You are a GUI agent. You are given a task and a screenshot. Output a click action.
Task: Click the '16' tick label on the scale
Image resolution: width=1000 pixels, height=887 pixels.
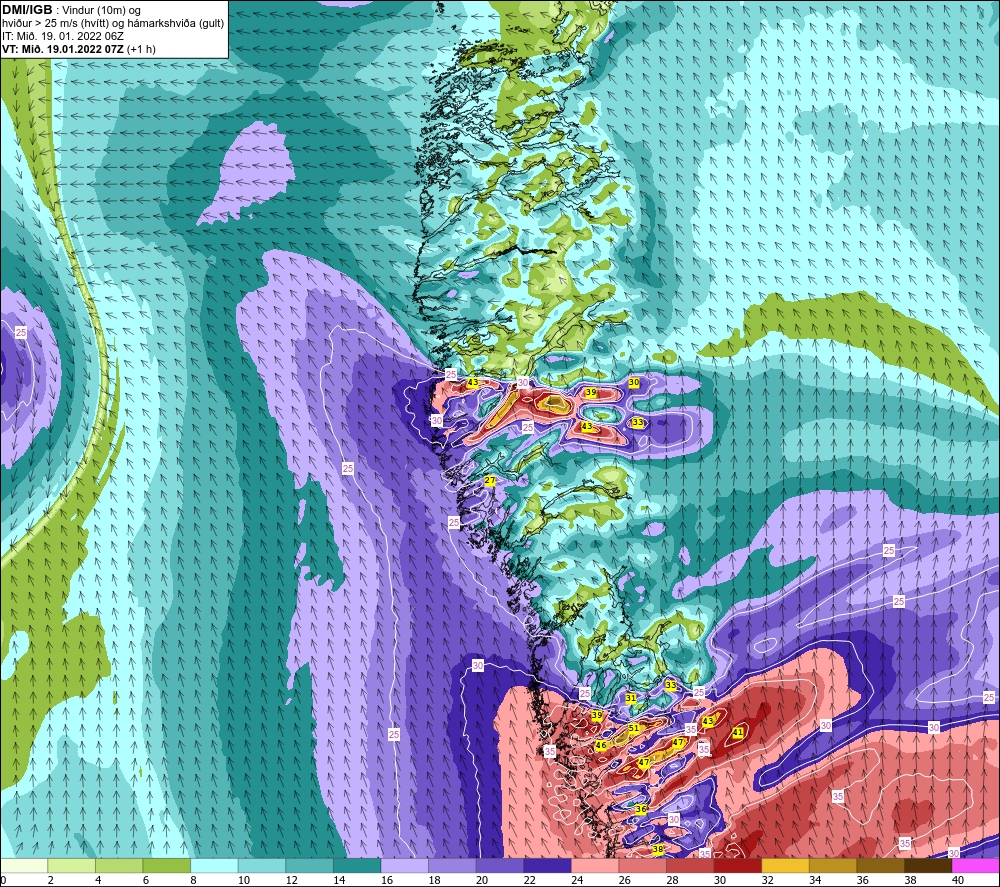tap(386, 880)
